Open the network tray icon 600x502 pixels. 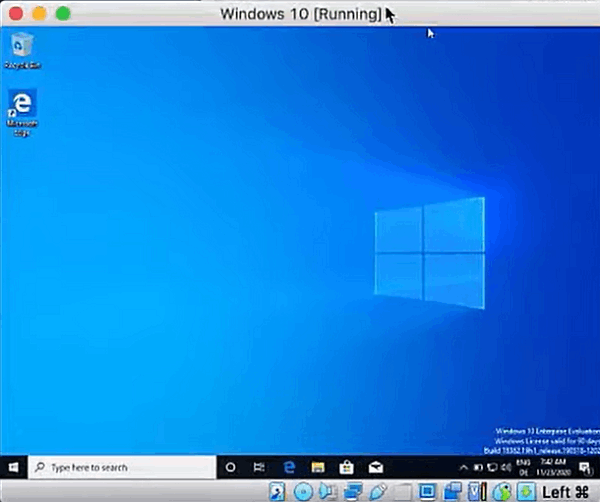click(492, 467)
